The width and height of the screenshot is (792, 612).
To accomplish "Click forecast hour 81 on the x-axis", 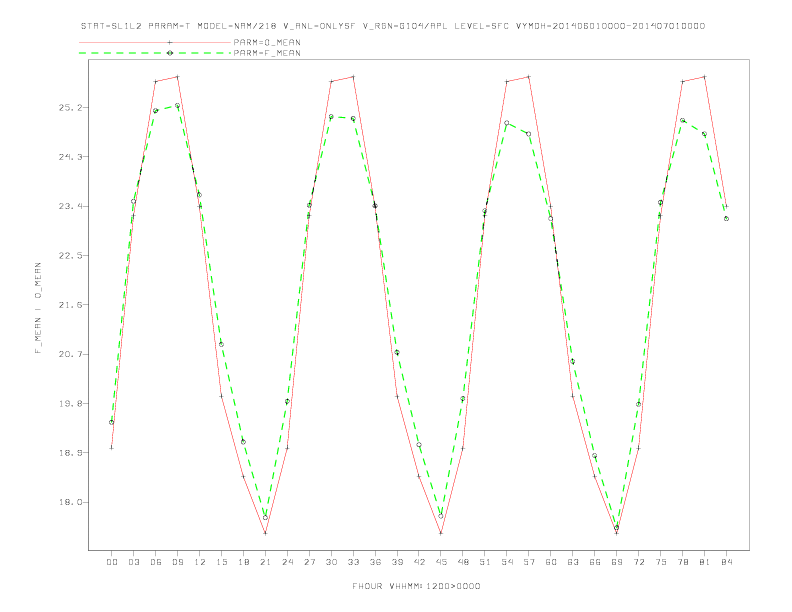I will click(705, 562).
